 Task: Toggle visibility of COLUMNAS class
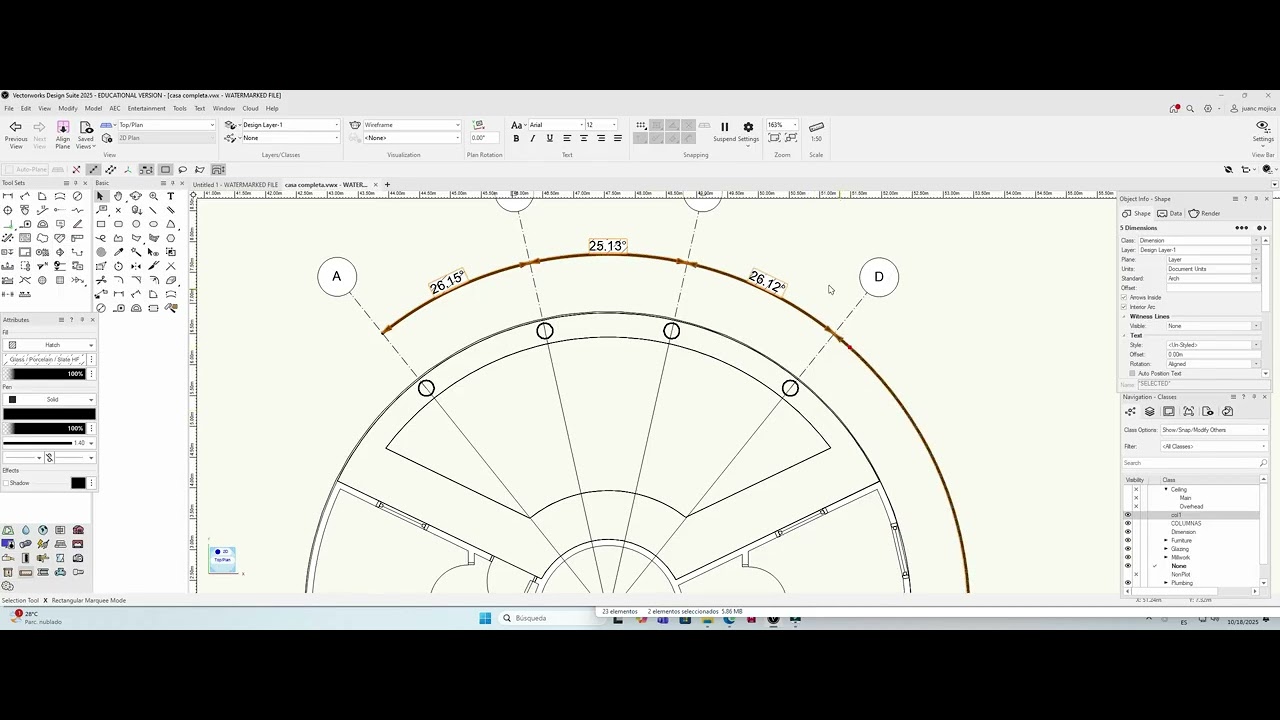[x=1127, y=523]
